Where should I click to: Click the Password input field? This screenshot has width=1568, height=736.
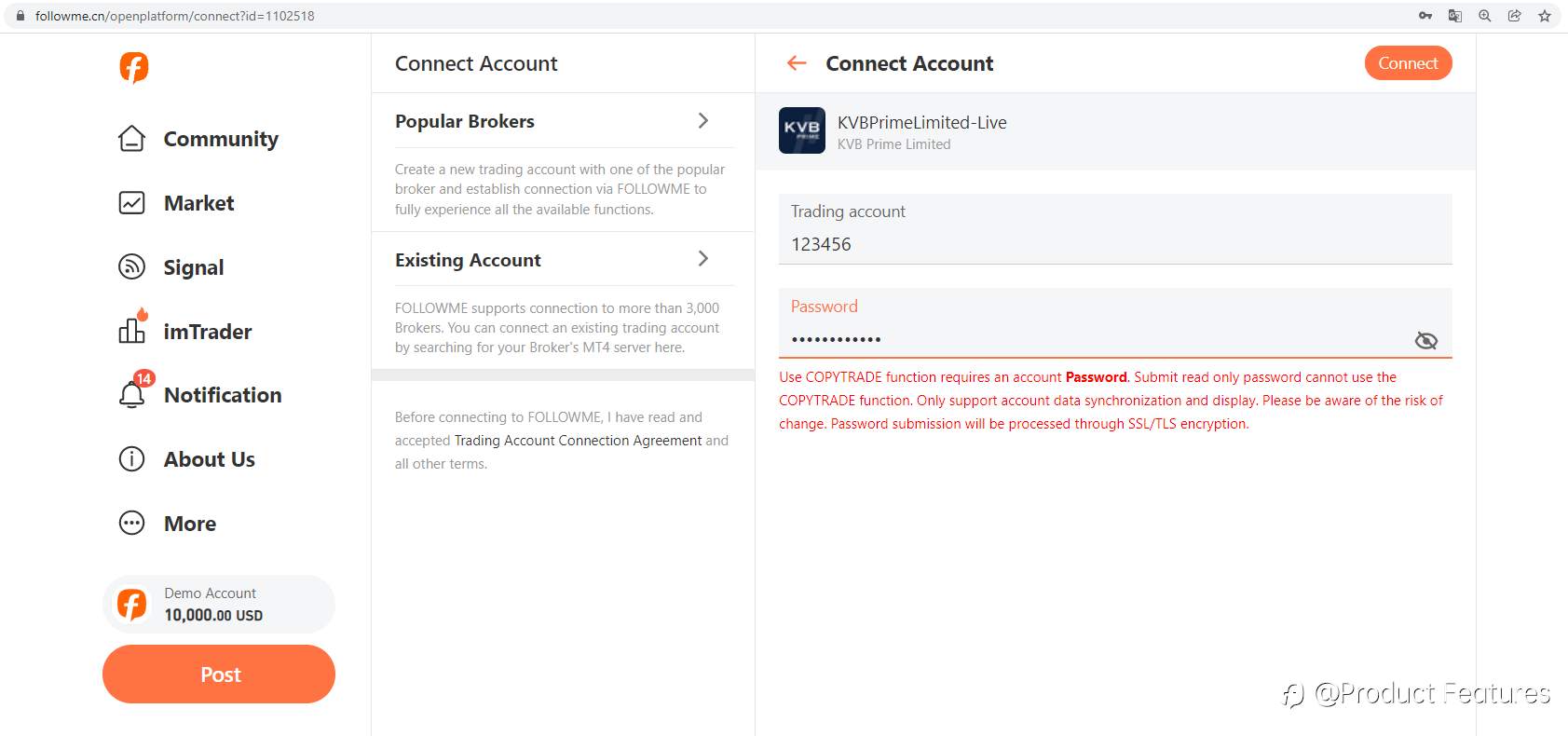tap(1115, 322)
